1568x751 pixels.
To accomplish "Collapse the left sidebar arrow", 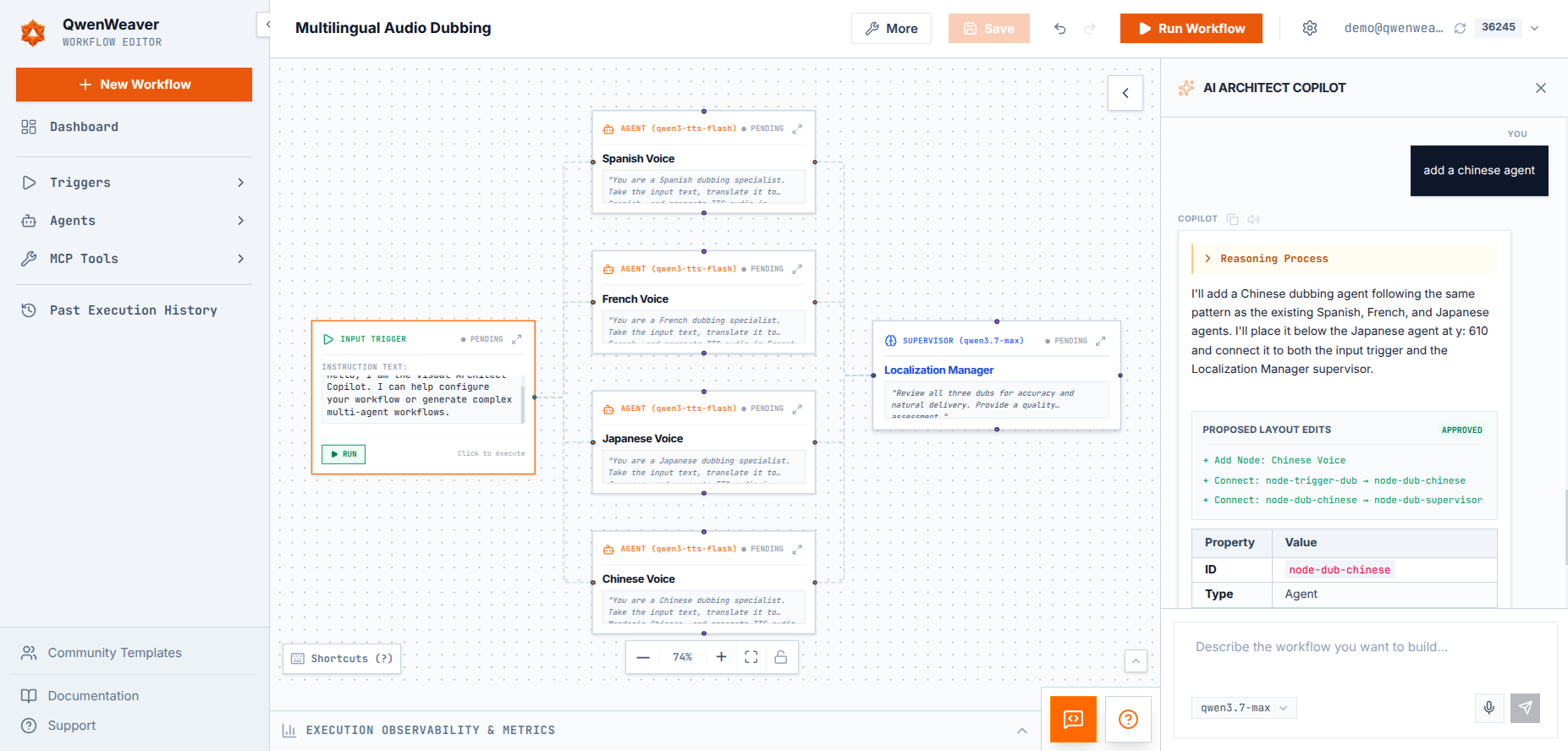I will 264,25.
